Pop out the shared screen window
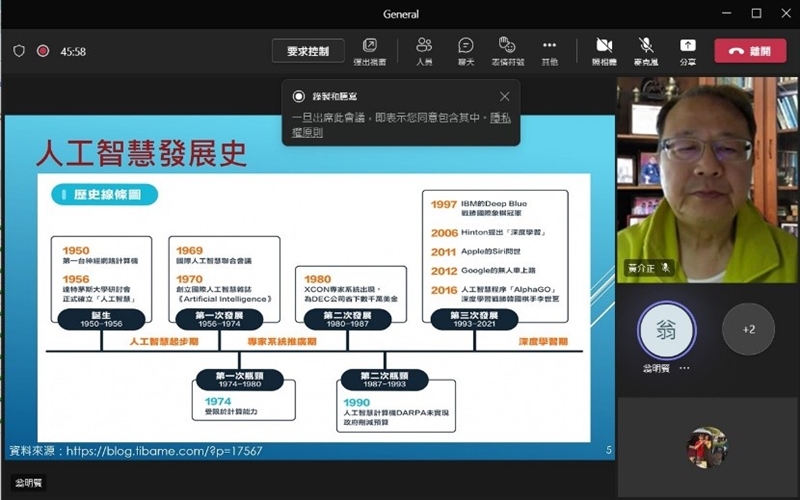This screenshot has height=500, width=800. tap(369, 50)
